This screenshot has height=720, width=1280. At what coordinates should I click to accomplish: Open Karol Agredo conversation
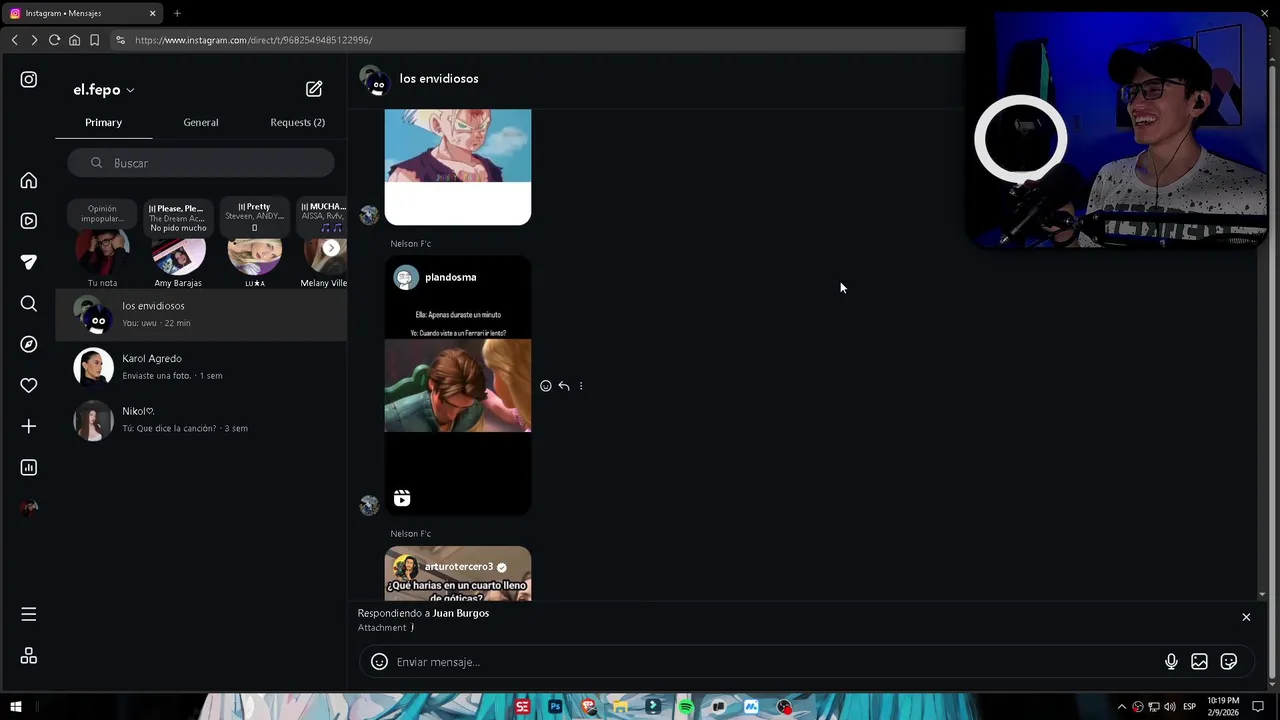(x=201, y=367)
